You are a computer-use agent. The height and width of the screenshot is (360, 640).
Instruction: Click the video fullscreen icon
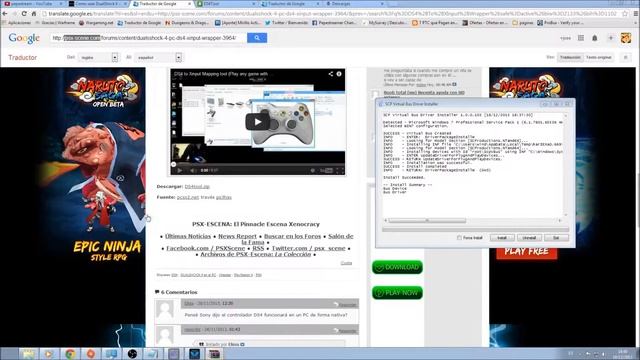(x=340, y=170)
